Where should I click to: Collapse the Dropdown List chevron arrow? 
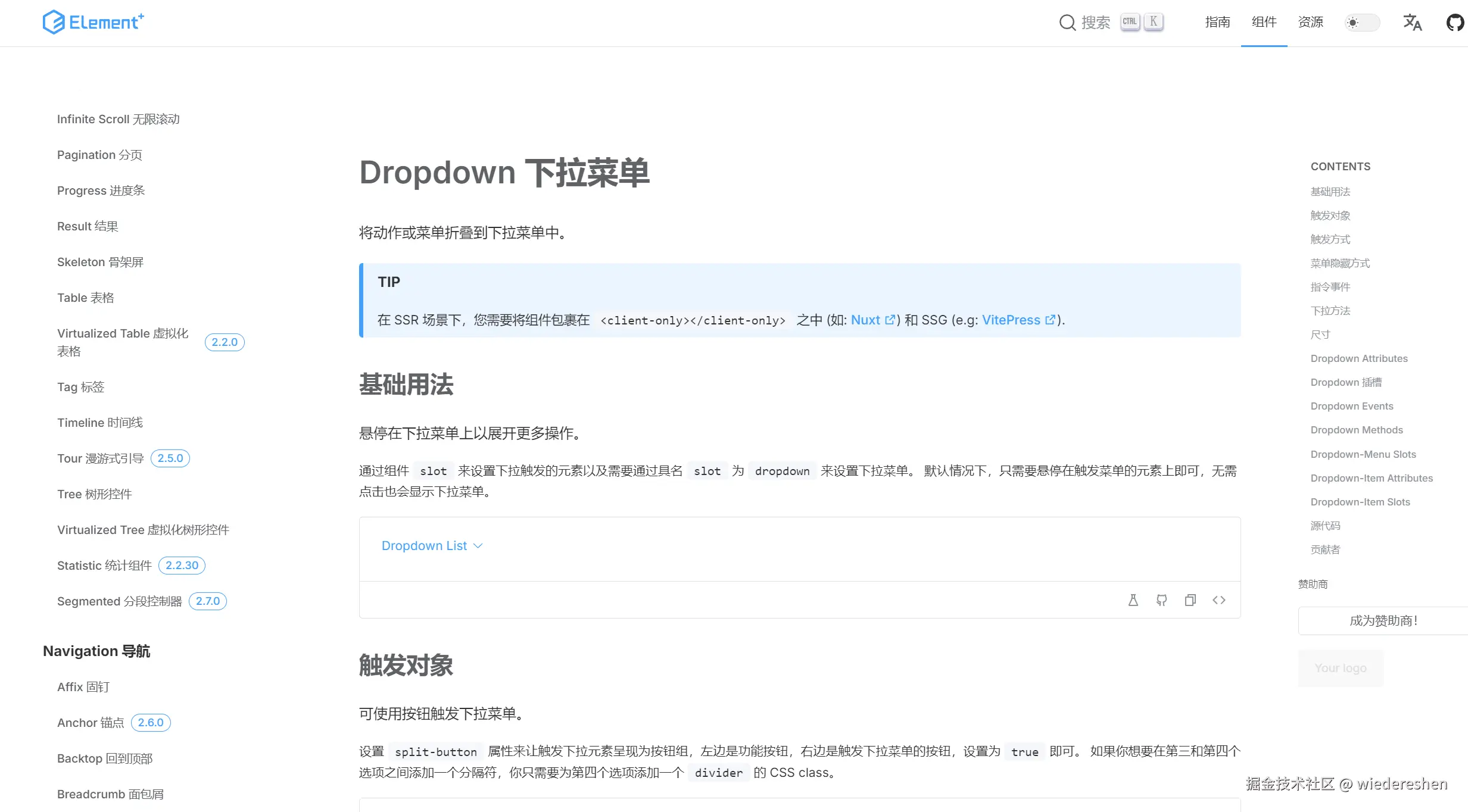(477, 545)
